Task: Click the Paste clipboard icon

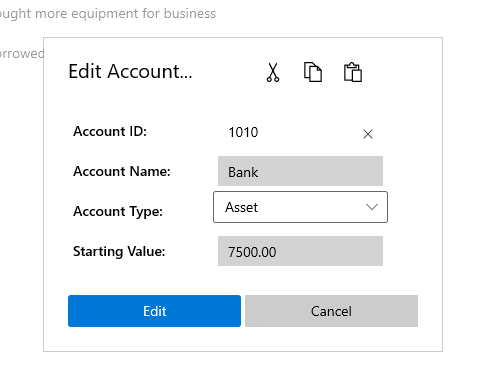Action: (x=353, y=72)
